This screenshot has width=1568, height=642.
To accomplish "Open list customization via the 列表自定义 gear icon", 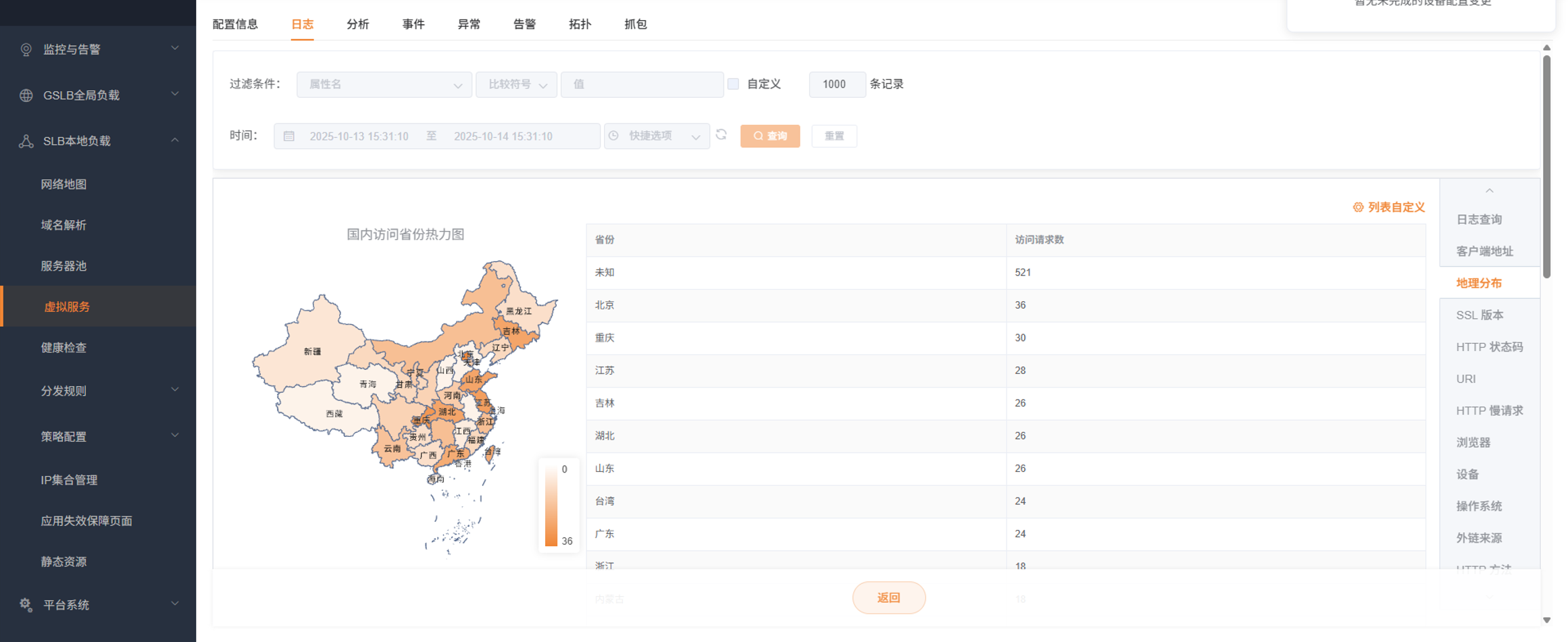I will pos(1358,207).
